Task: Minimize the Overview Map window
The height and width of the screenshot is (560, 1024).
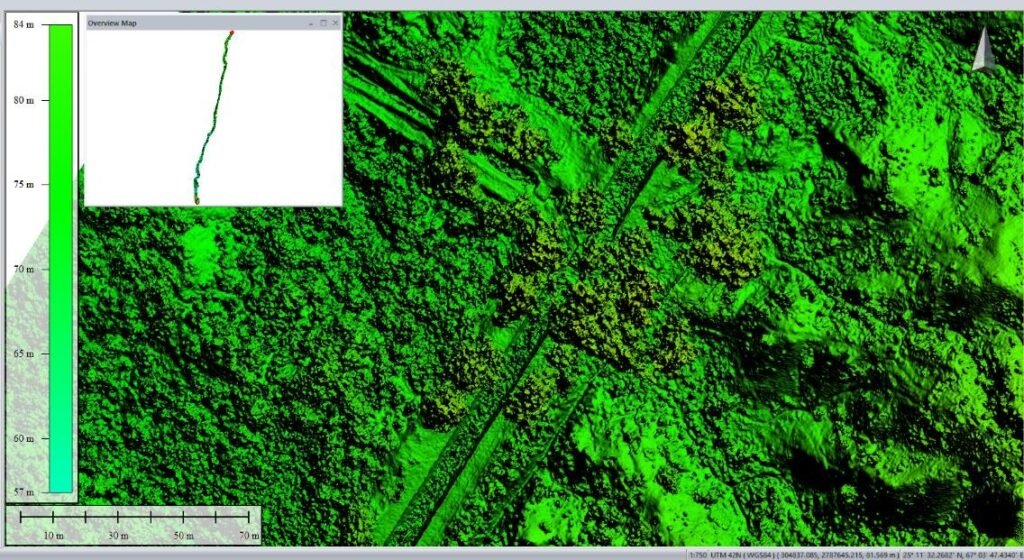Action: point(311,22)
